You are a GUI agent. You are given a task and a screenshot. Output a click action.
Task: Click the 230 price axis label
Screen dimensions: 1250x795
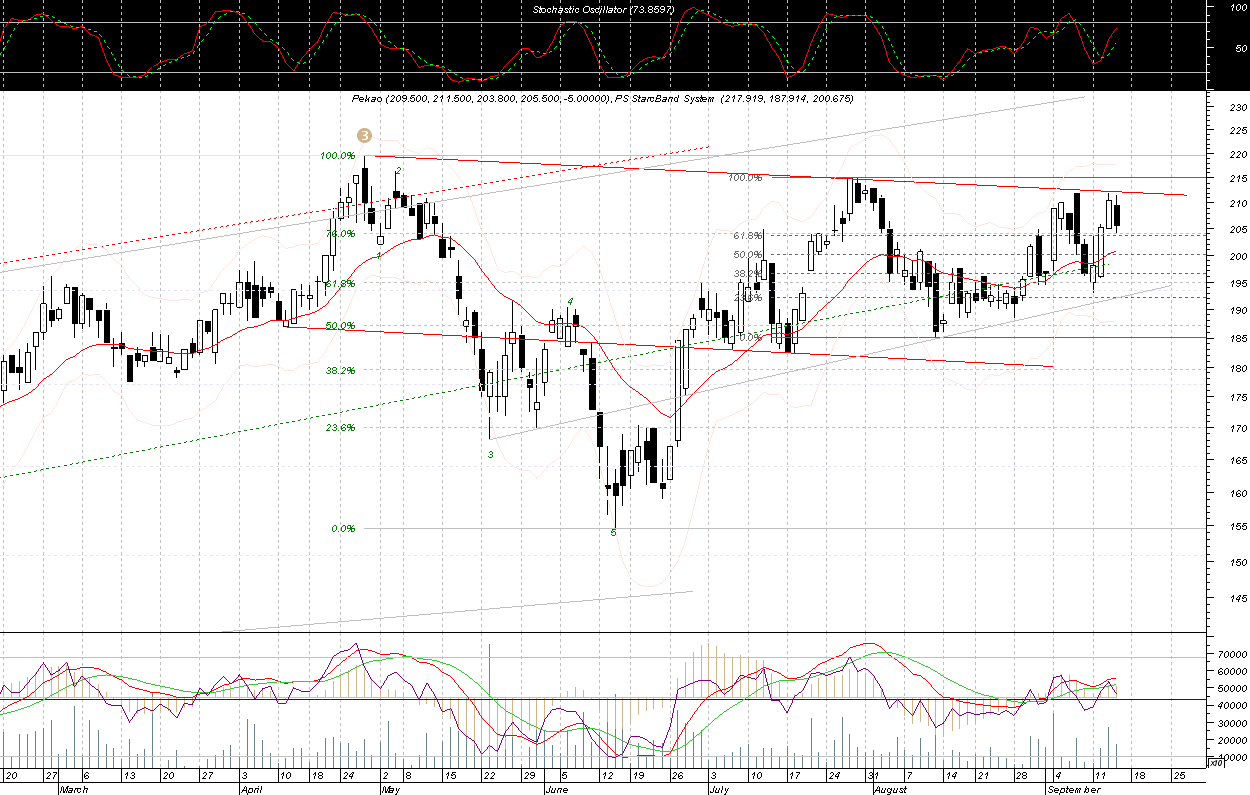1236,108
